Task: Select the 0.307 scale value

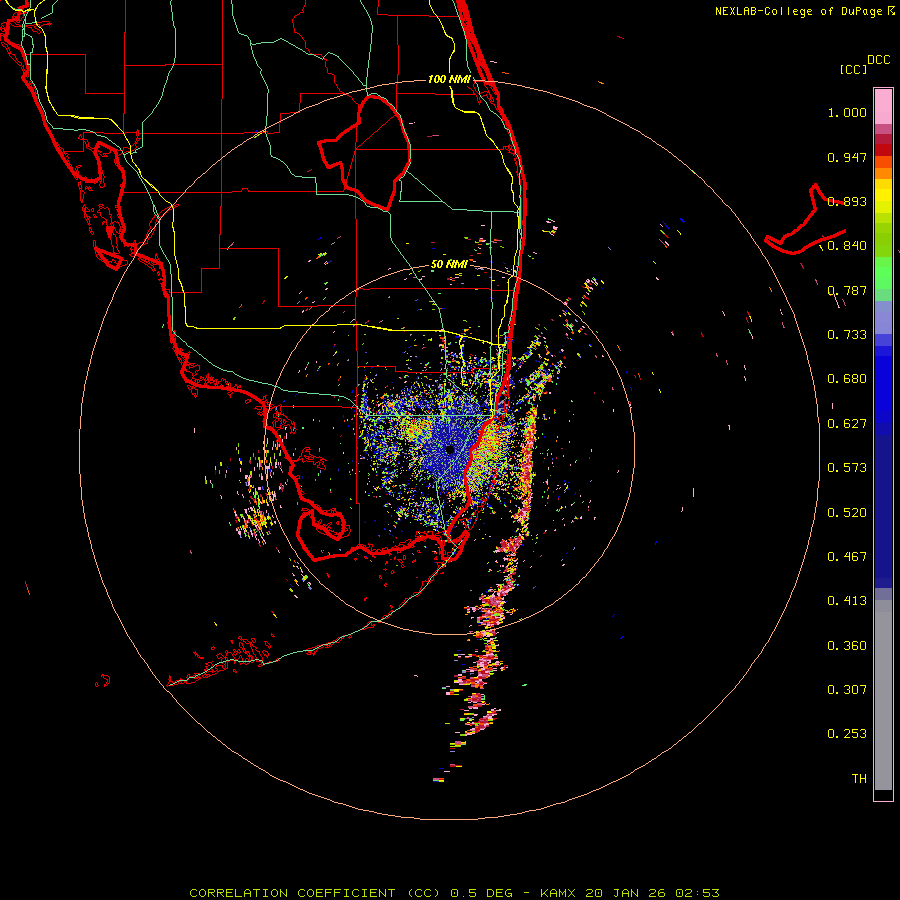Action: coord(847,690)
